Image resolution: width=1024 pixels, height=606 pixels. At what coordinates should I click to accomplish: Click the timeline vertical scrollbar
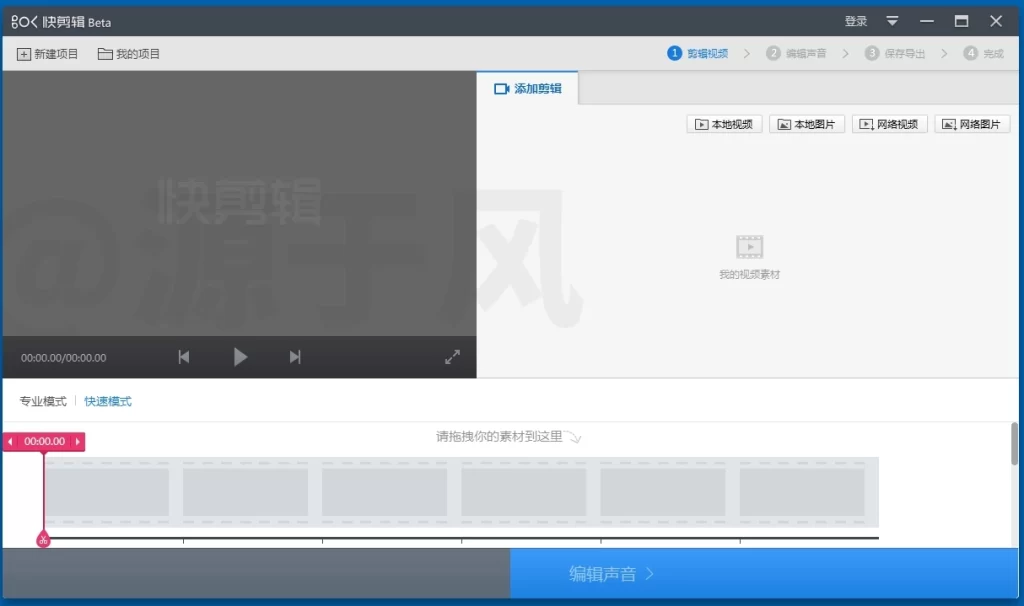1014,444
